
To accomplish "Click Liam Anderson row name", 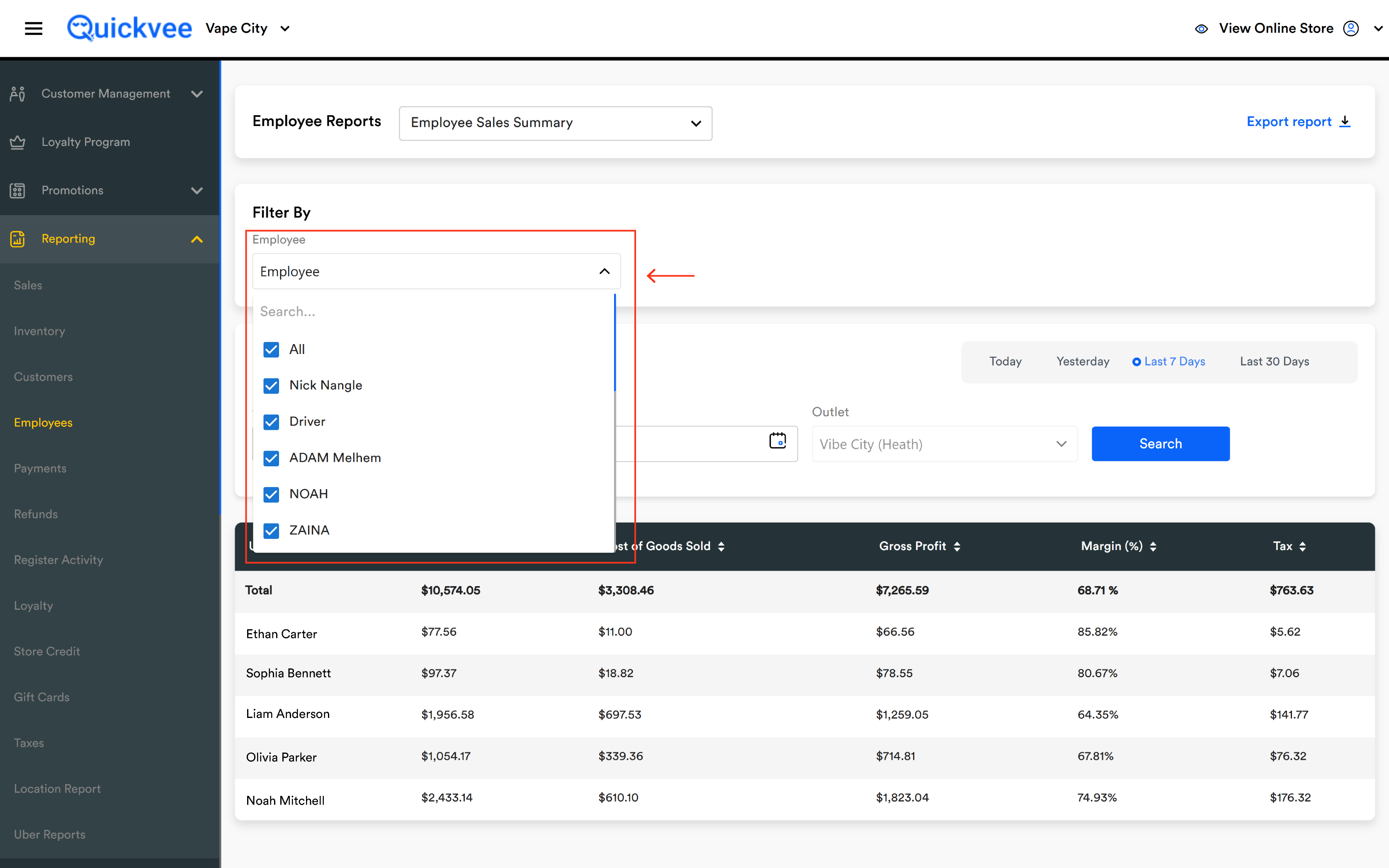I will coord(288,713).
